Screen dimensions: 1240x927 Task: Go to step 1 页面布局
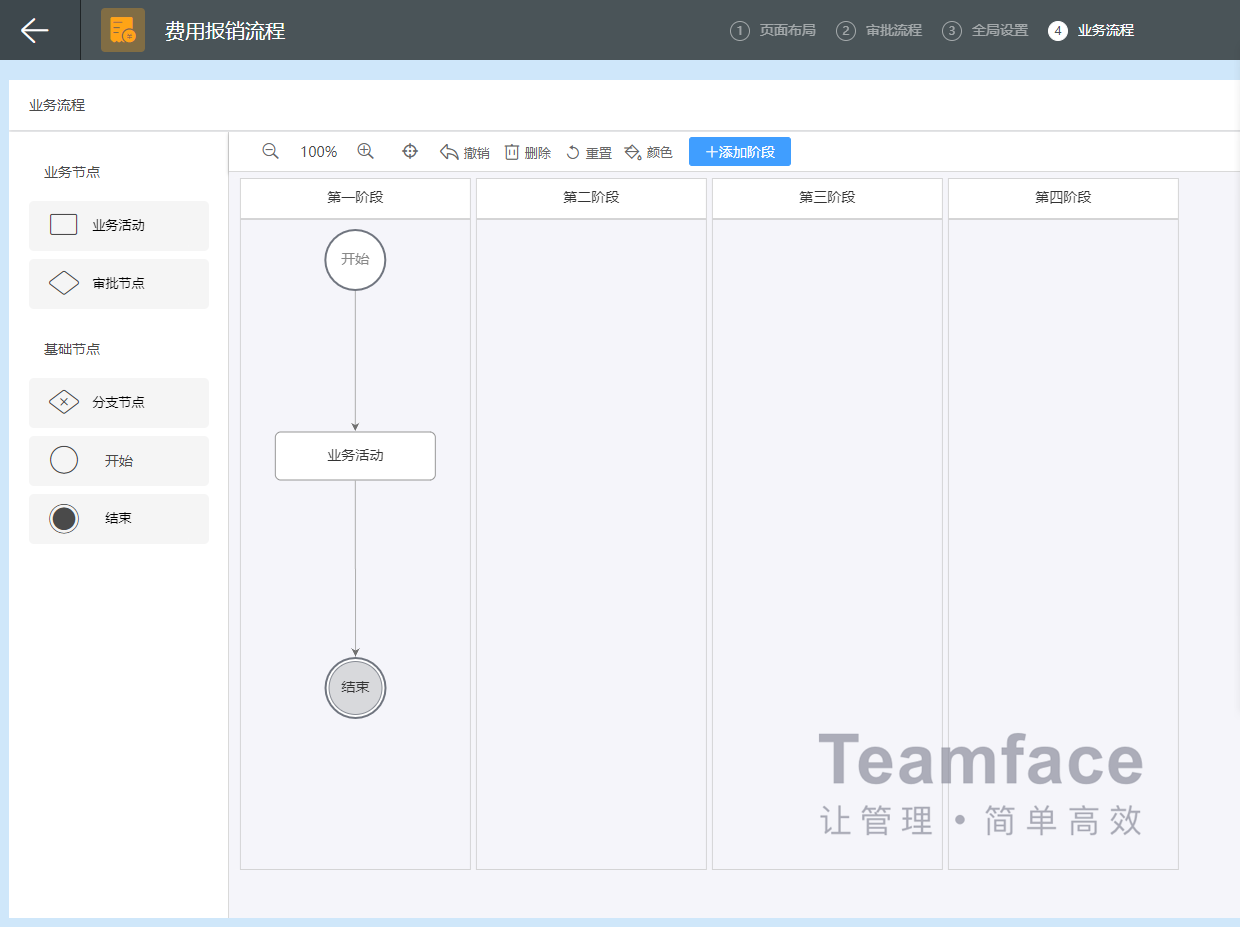[x=773, y=31]
